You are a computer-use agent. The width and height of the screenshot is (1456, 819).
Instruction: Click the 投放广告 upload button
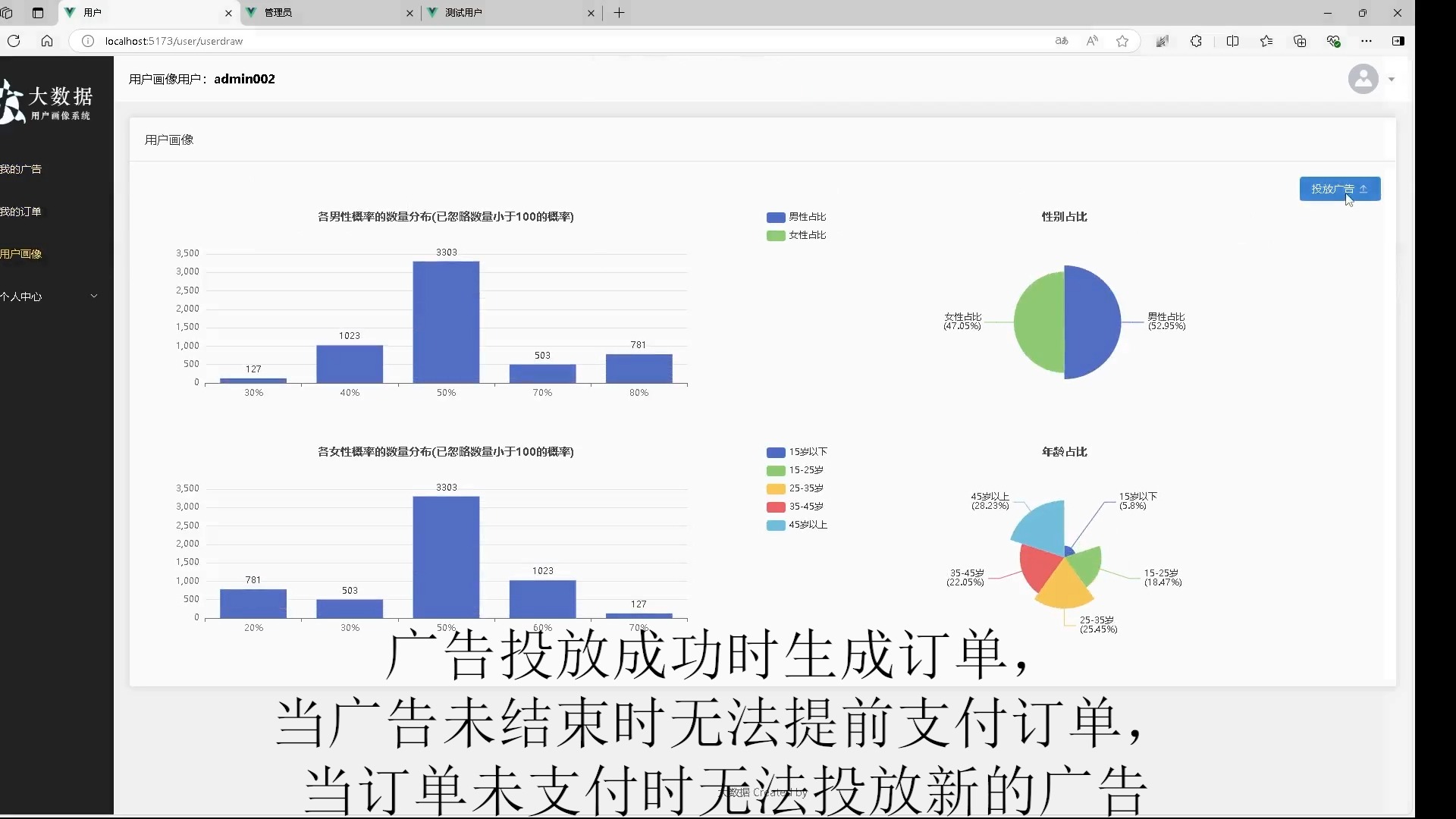[x=1339, y=189]
